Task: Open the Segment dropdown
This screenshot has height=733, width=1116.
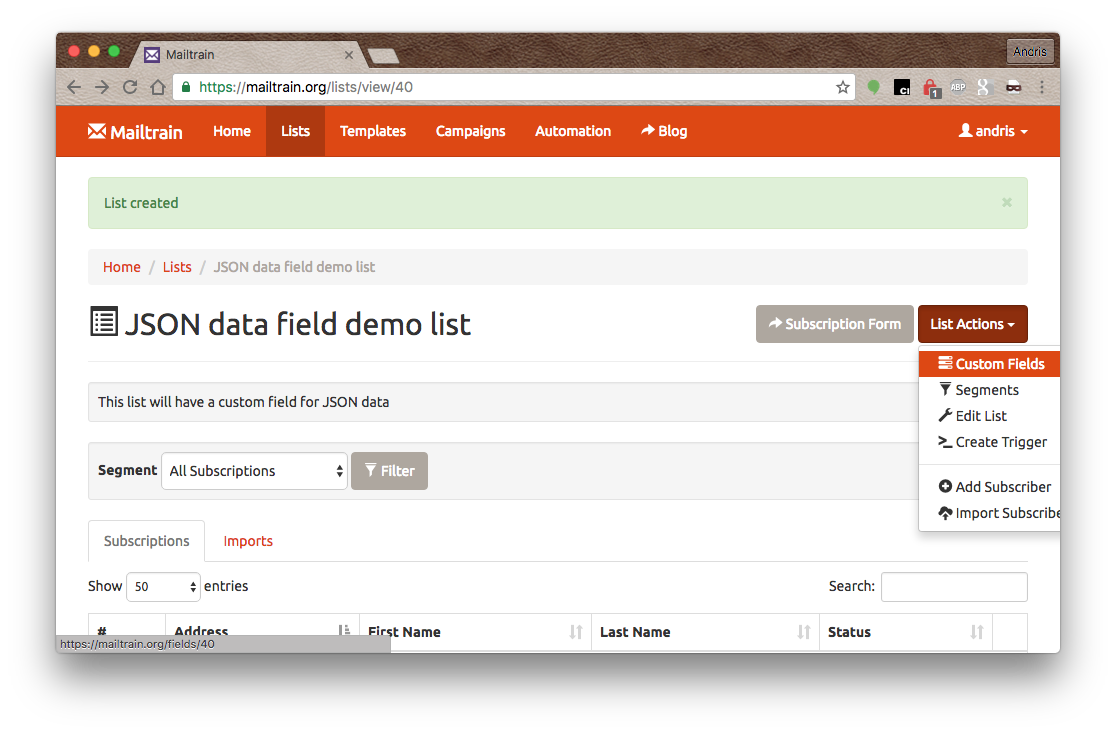Action: point(254,471)
